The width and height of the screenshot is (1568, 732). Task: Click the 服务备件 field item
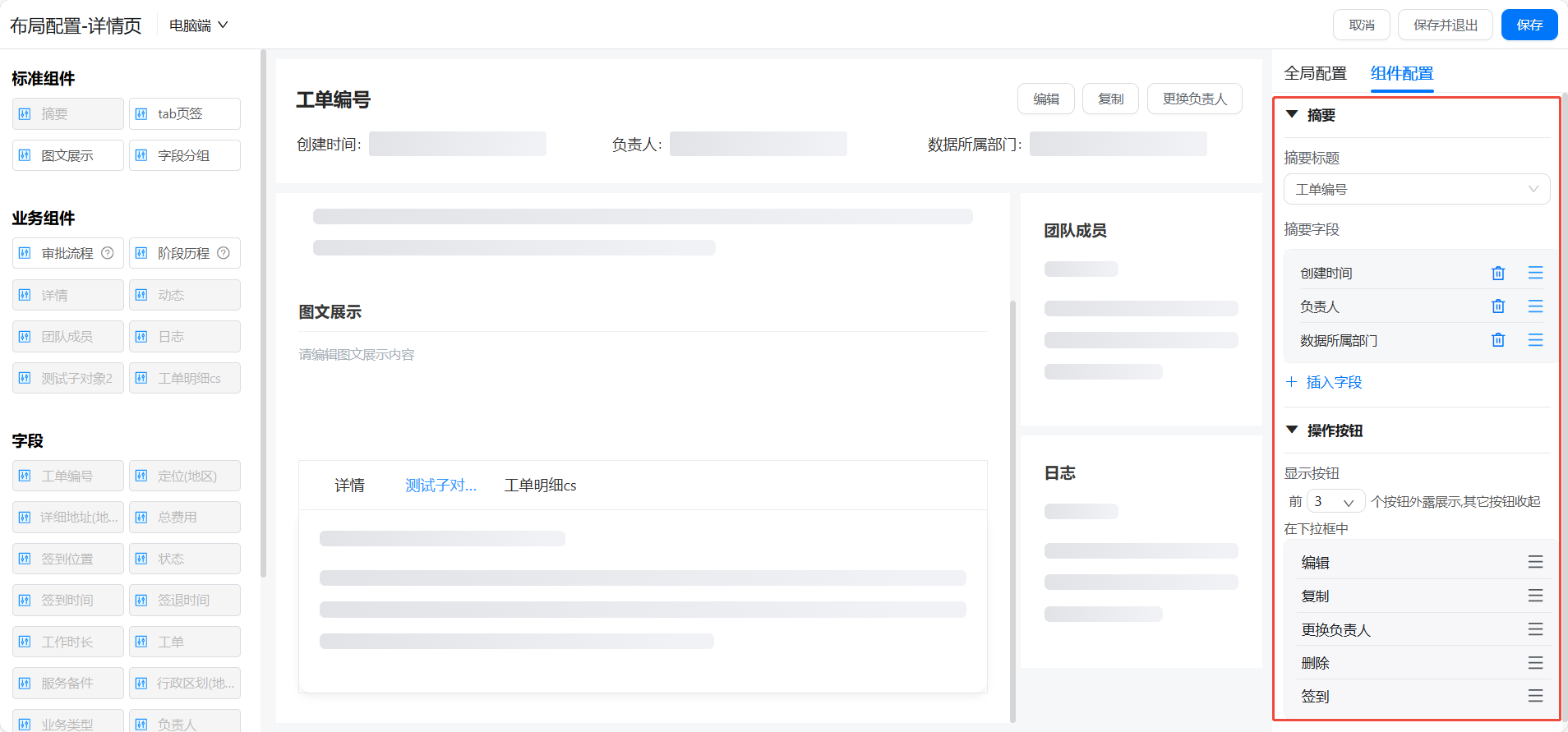tap(68, 684)
